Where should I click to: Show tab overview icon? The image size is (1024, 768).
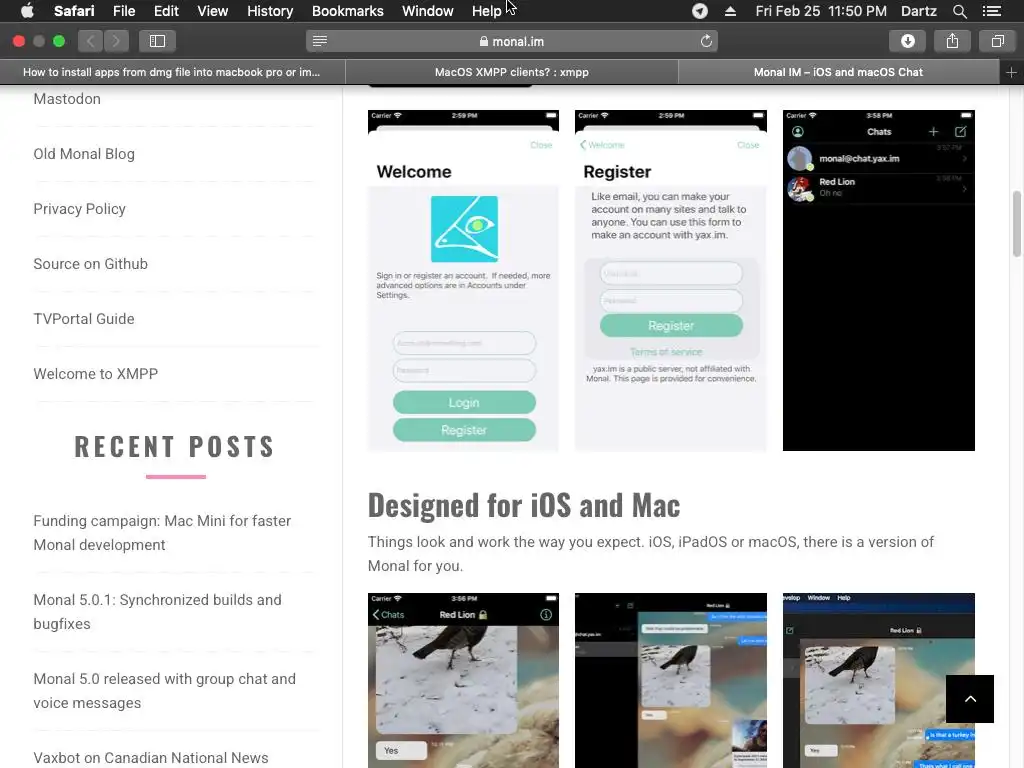(997, 41)
